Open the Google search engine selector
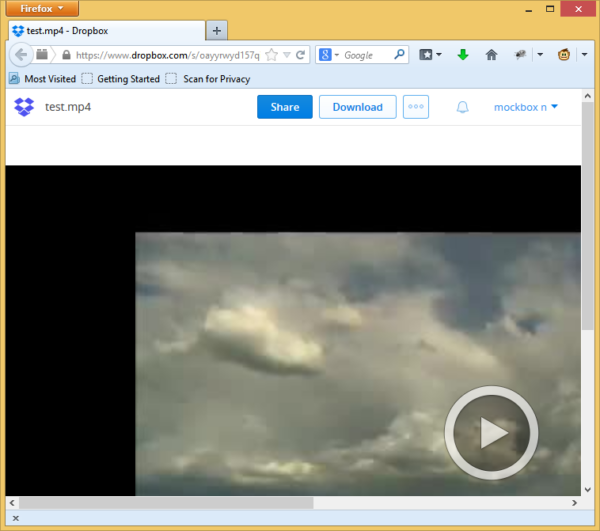The height and width of the screenshot is (531, 600). pos(328,55)
